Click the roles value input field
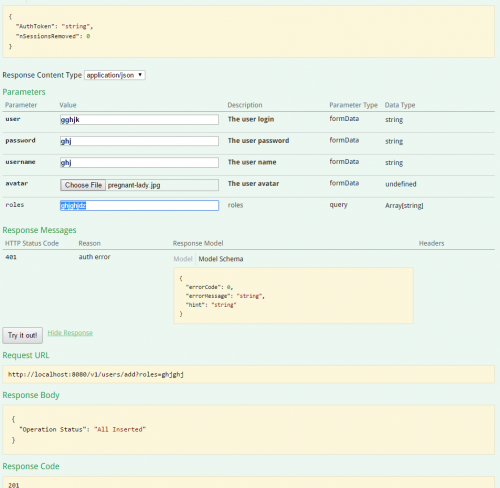The width and height of the screenshot is (500, 488). pyautogui.click(x=139, y=205)
